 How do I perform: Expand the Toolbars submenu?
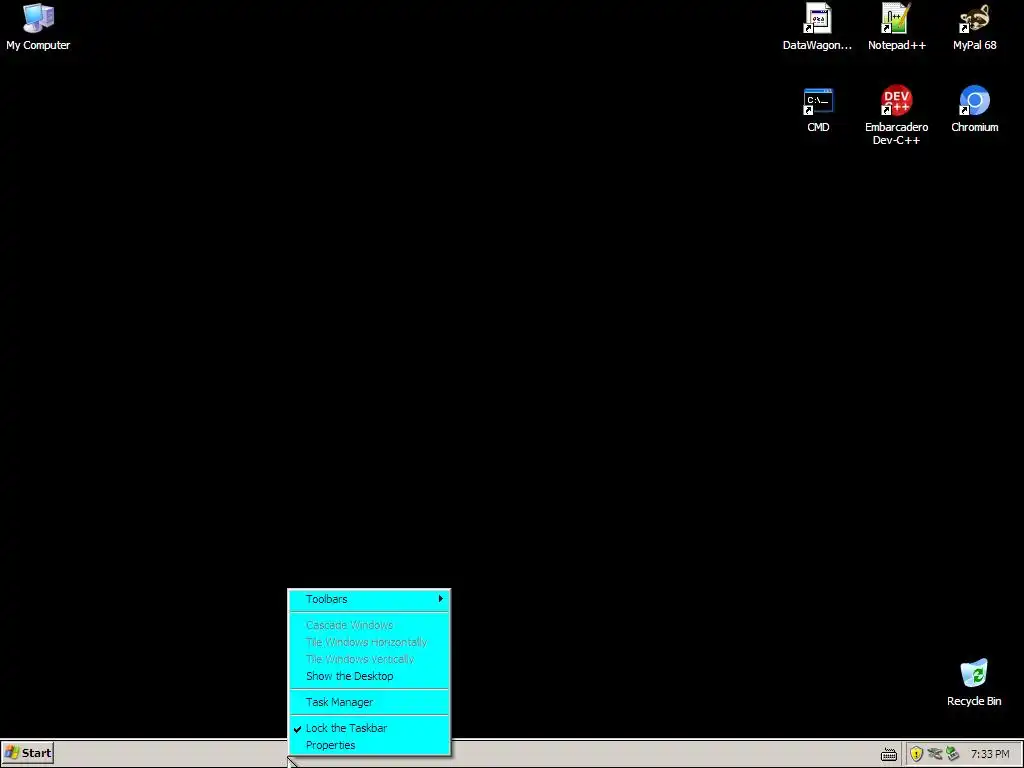click(x=369, y=599)
